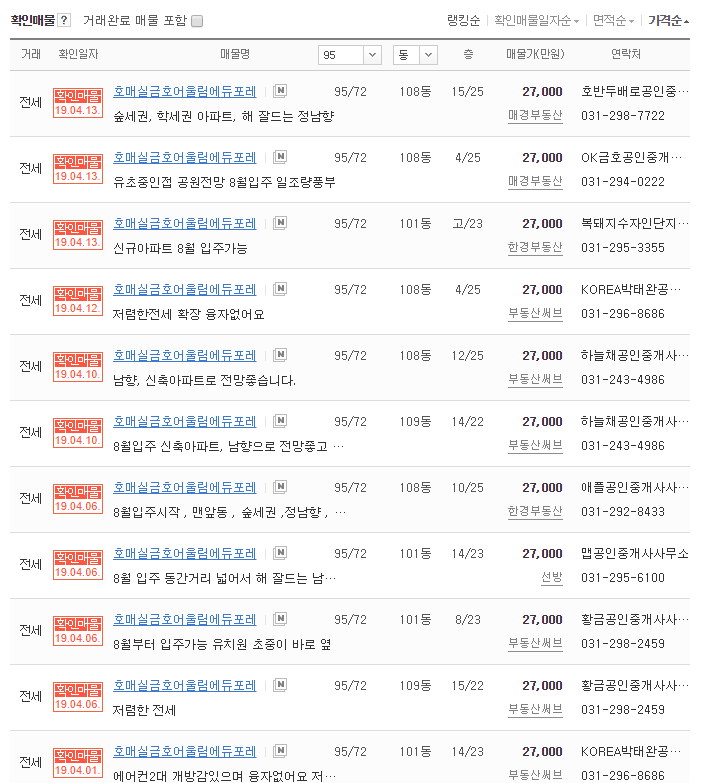Open the 호매실금호어울림에듀포레 link in the 101동 8/23 row
The width and height of the screenshot is (702, 783).
pos(185,619)
